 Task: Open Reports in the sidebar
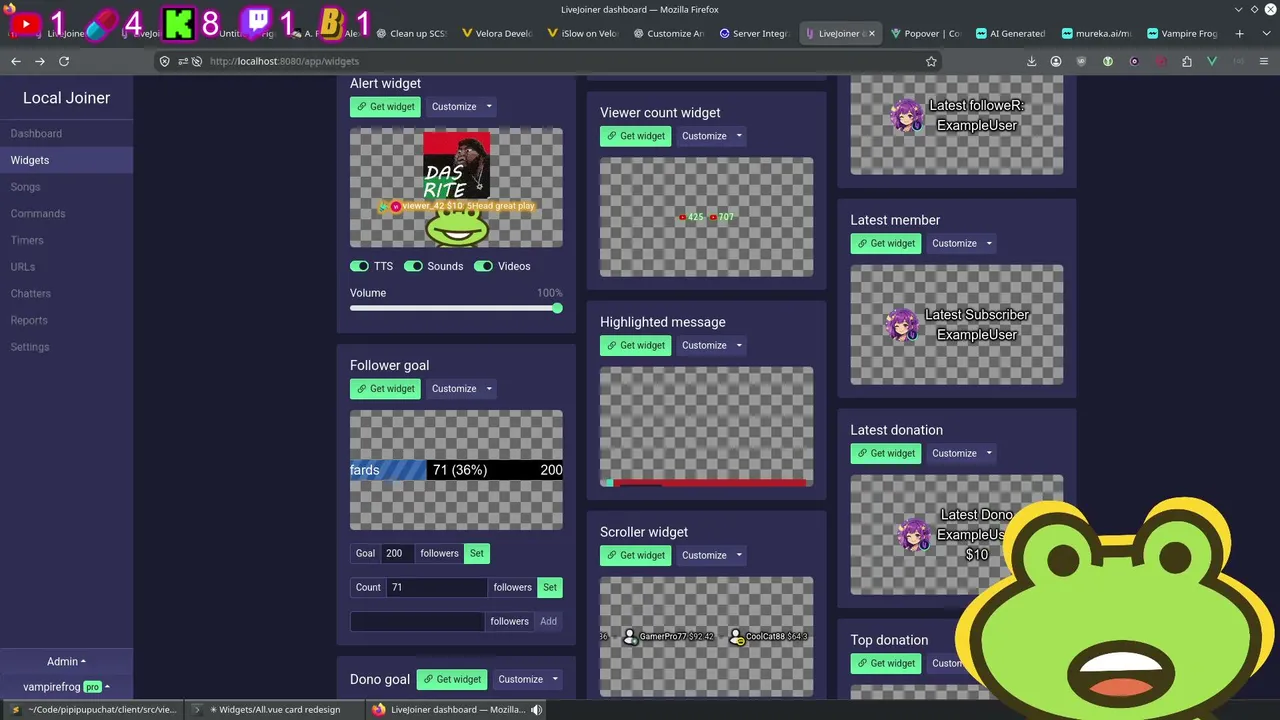pyautogui.click(x=66, y=320)
